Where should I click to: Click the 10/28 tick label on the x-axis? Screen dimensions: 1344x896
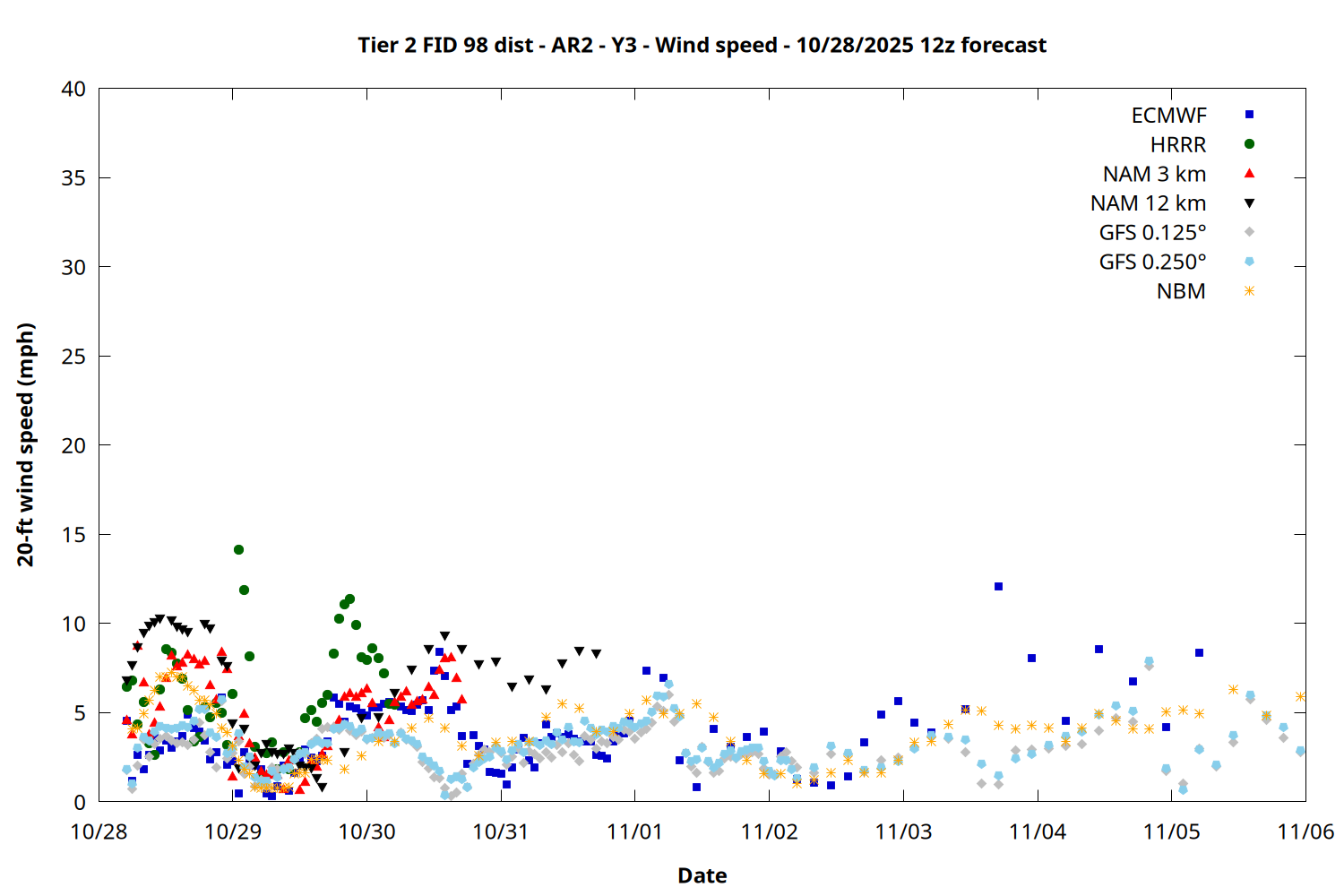coord(99,831)
